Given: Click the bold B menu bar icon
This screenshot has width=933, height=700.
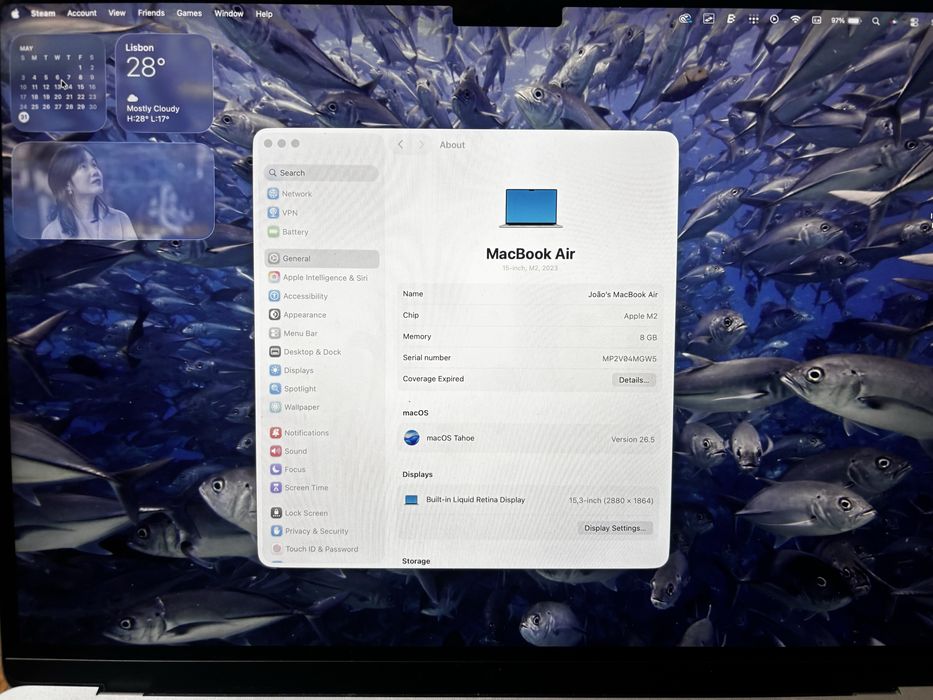Looking at the screenshot, I should [x=731, y=18].
